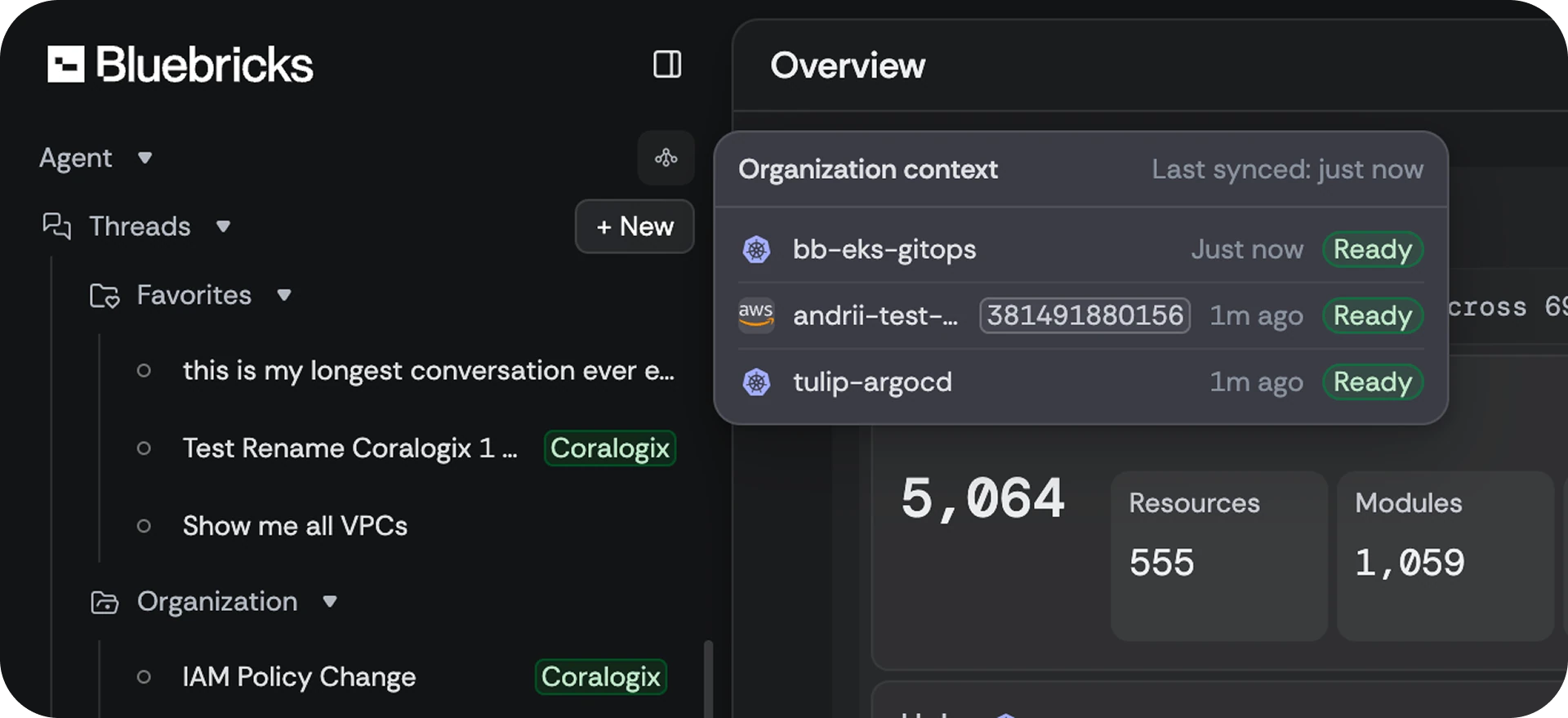The width and height of the screenshot is (1568, 718).
Task: Select the andrii-test context row name
Action: pos(875,315)
